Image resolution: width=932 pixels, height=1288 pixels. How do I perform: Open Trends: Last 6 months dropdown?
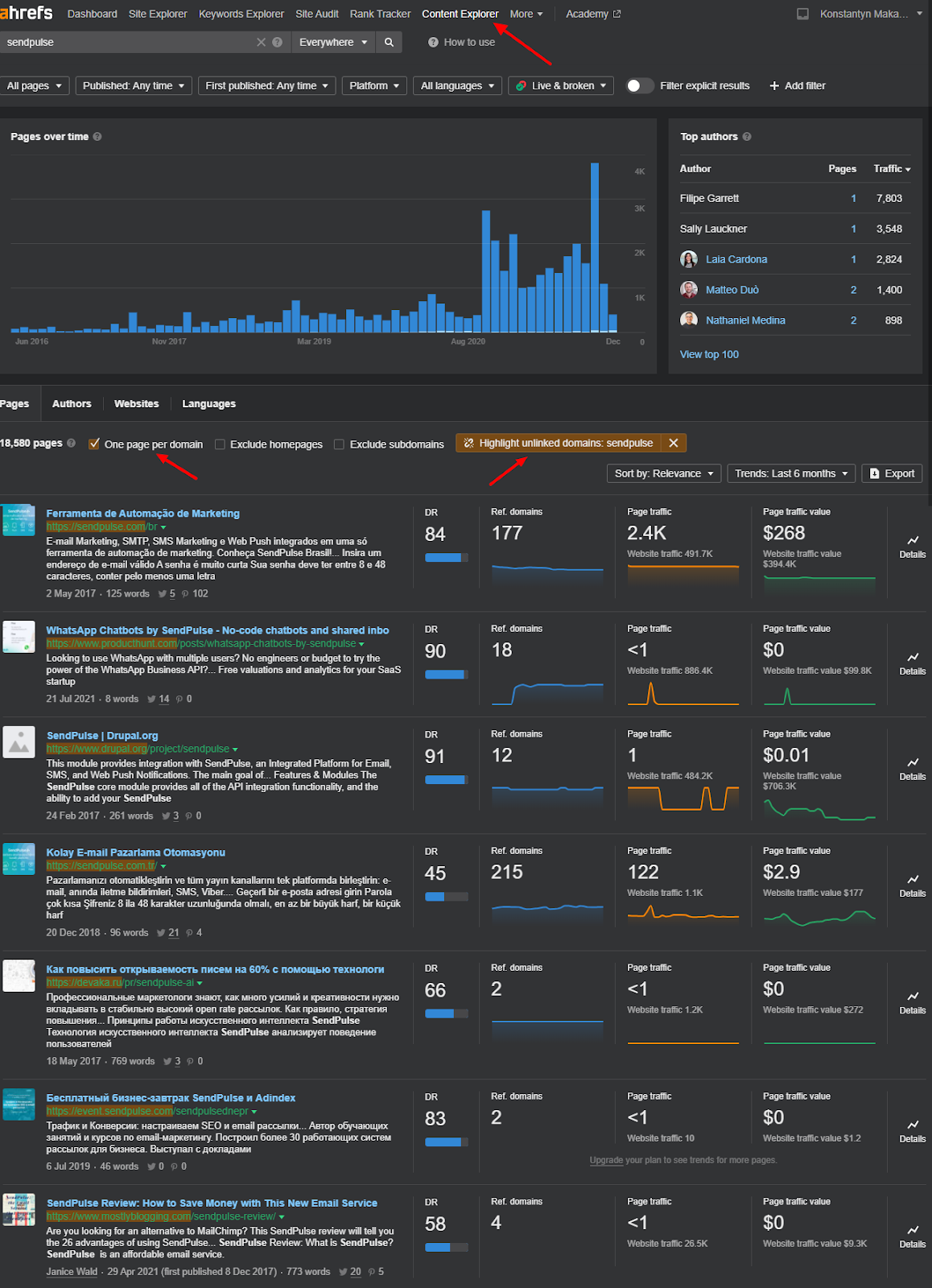[x=791, y=473]
